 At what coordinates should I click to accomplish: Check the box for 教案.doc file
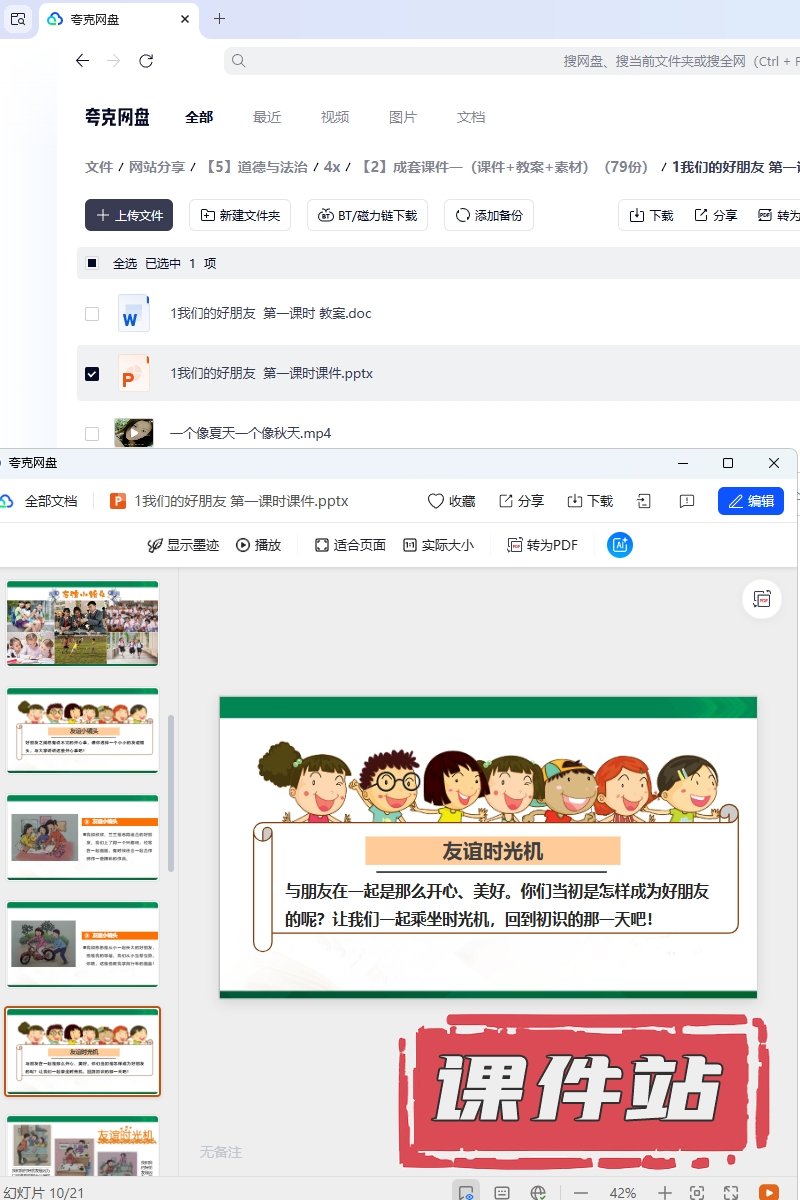tap(92, 314)
